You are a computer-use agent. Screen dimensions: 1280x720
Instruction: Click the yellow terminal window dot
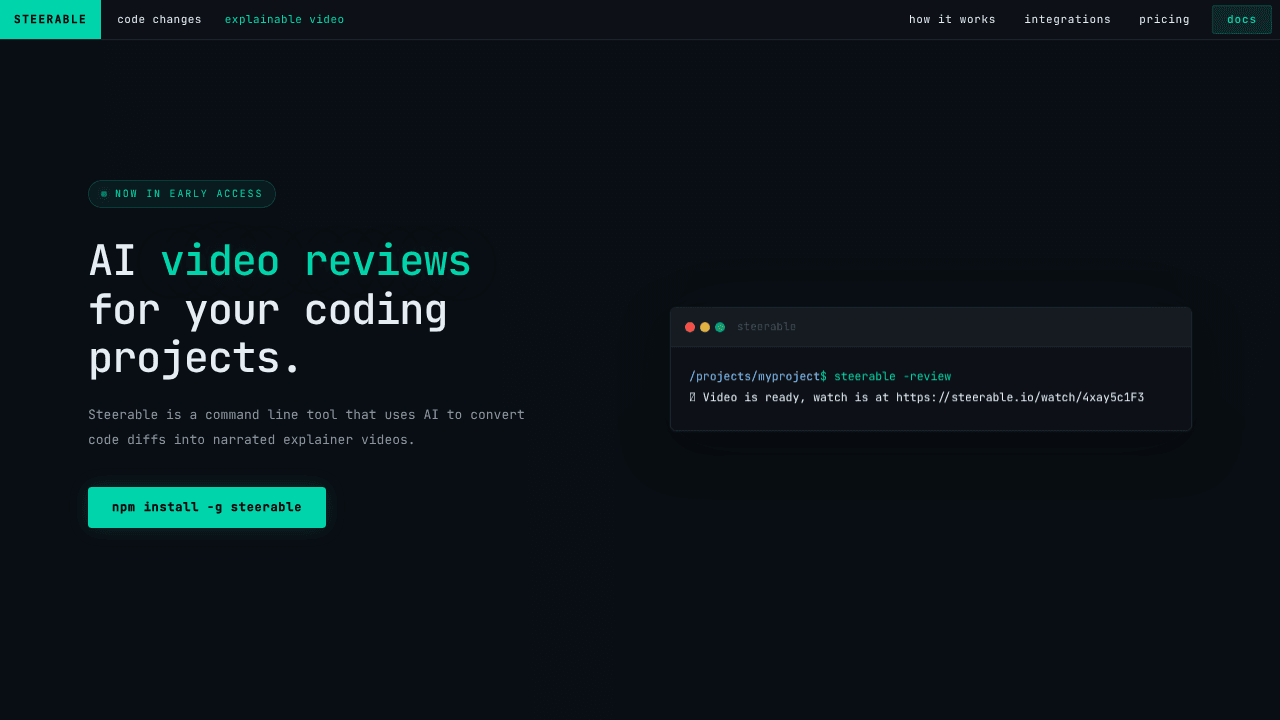click(705, 327)
